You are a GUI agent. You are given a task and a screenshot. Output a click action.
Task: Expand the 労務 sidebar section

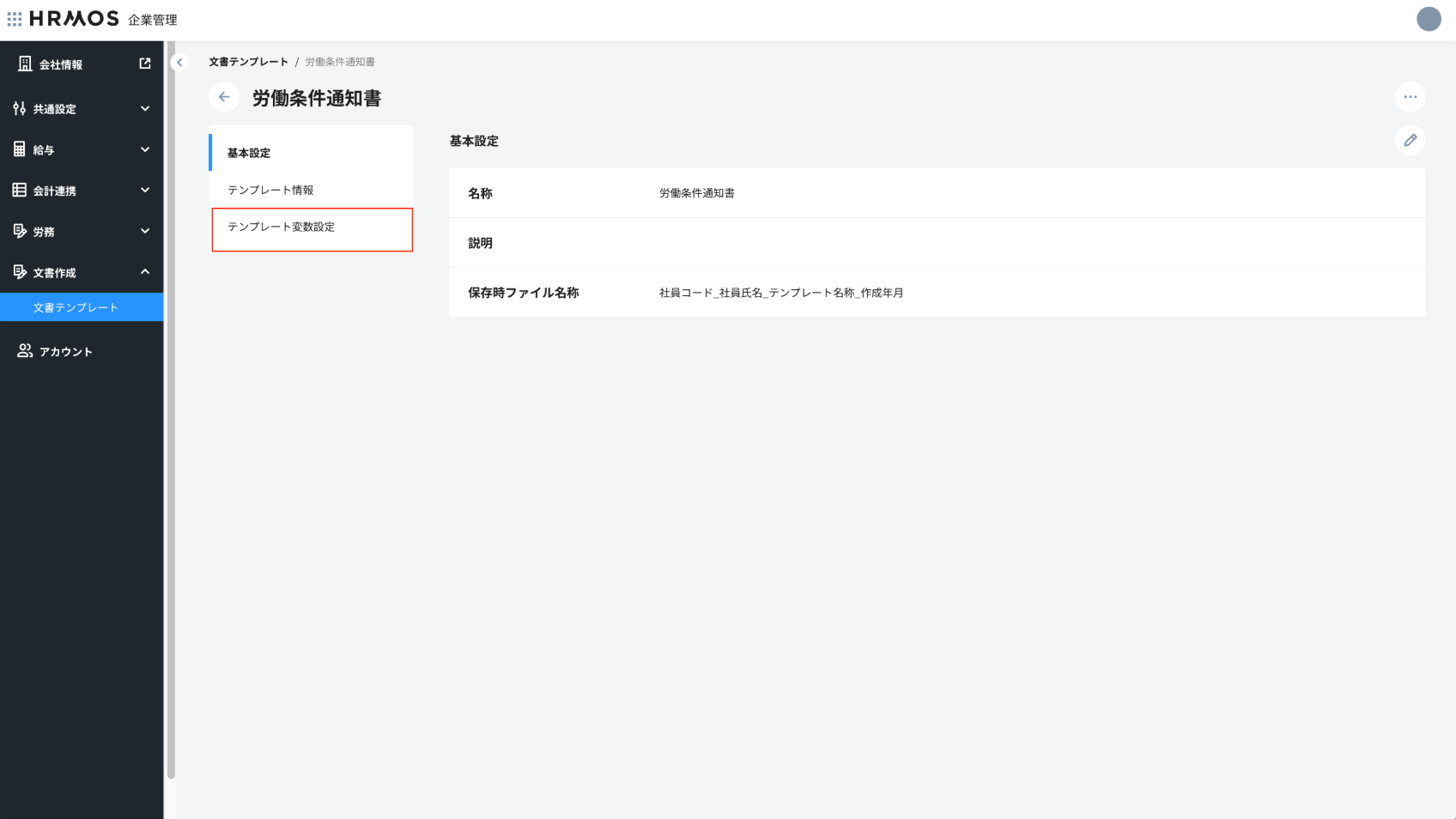[x=144, y=231]
